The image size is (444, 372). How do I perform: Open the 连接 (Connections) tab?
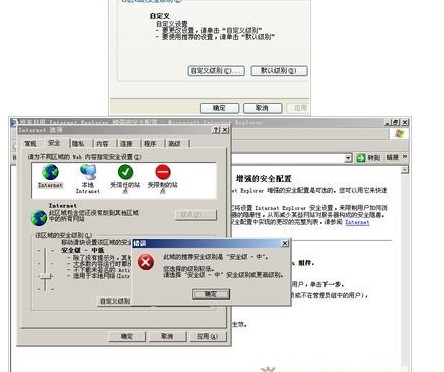point(126,144)
